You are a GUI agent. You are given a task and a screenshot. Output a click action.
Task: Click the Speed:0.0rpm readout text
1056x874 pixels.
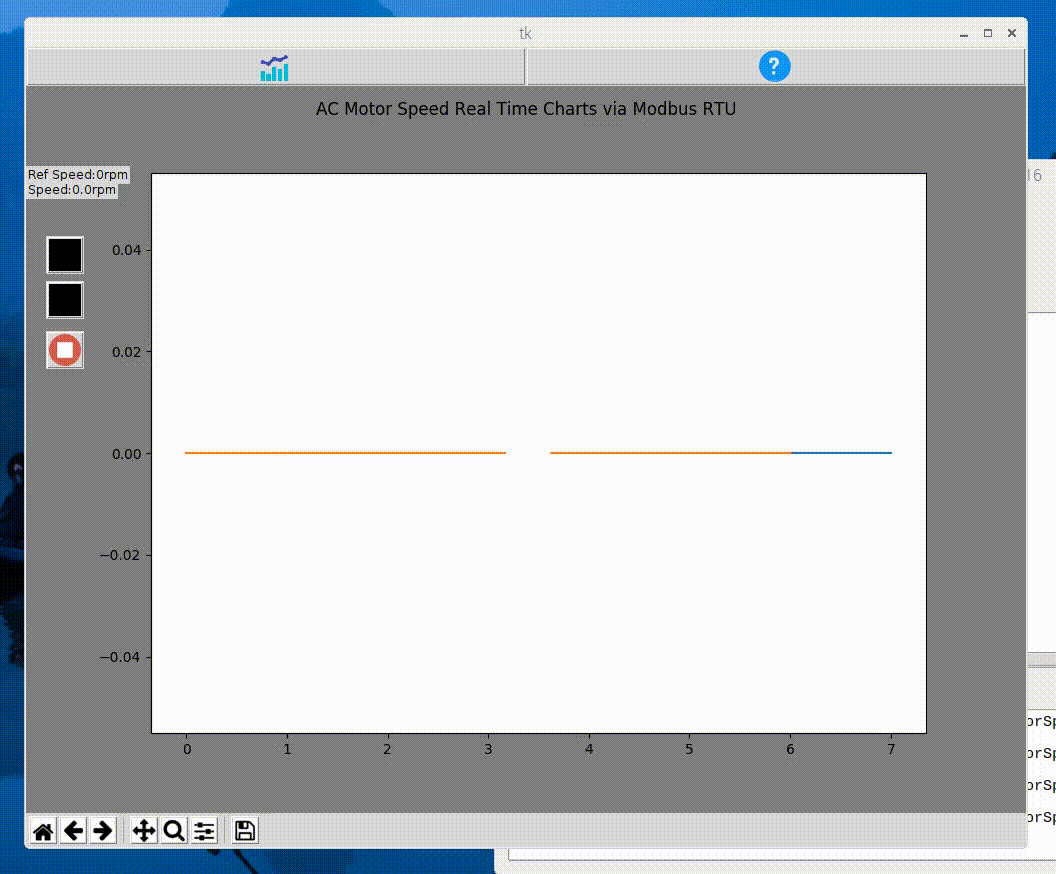click(72, 188)
